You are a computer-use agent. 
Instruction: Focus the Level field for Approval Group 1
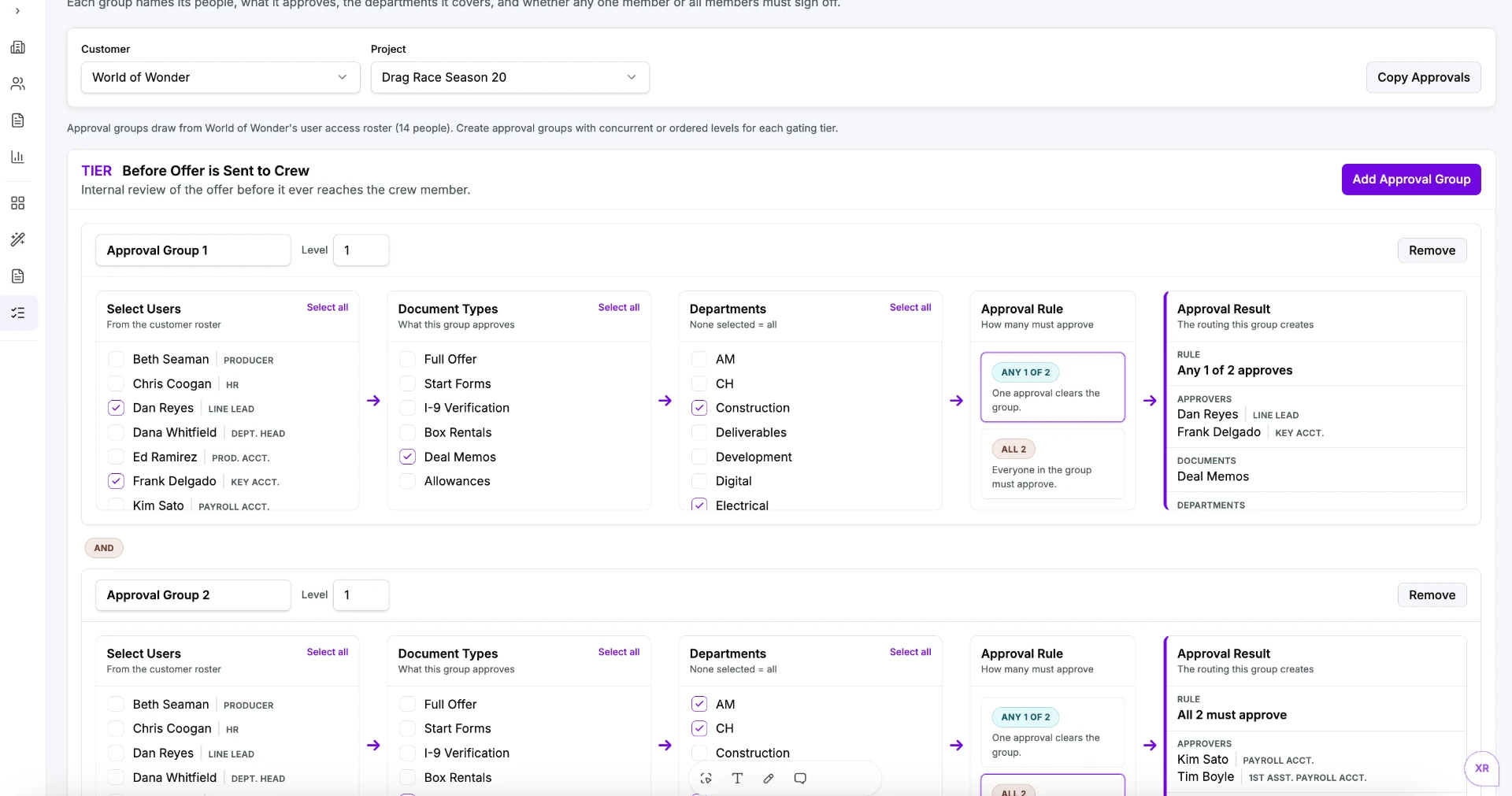point(361,250)
